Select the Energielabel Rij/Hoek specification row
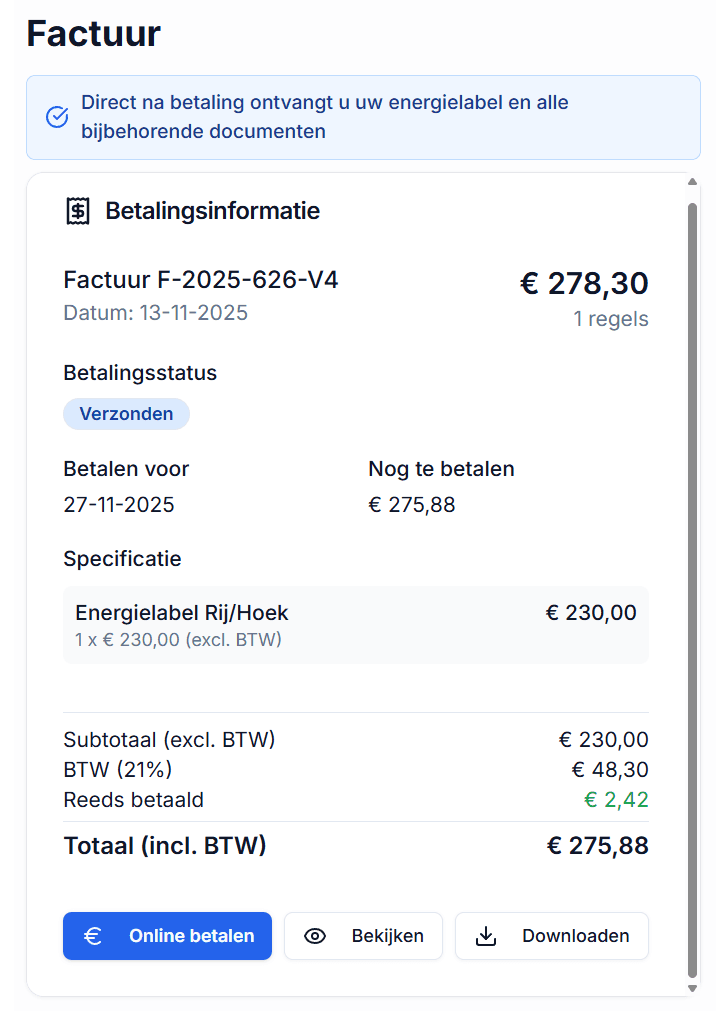The image size is (716, 1011). [x=355, y=623]
